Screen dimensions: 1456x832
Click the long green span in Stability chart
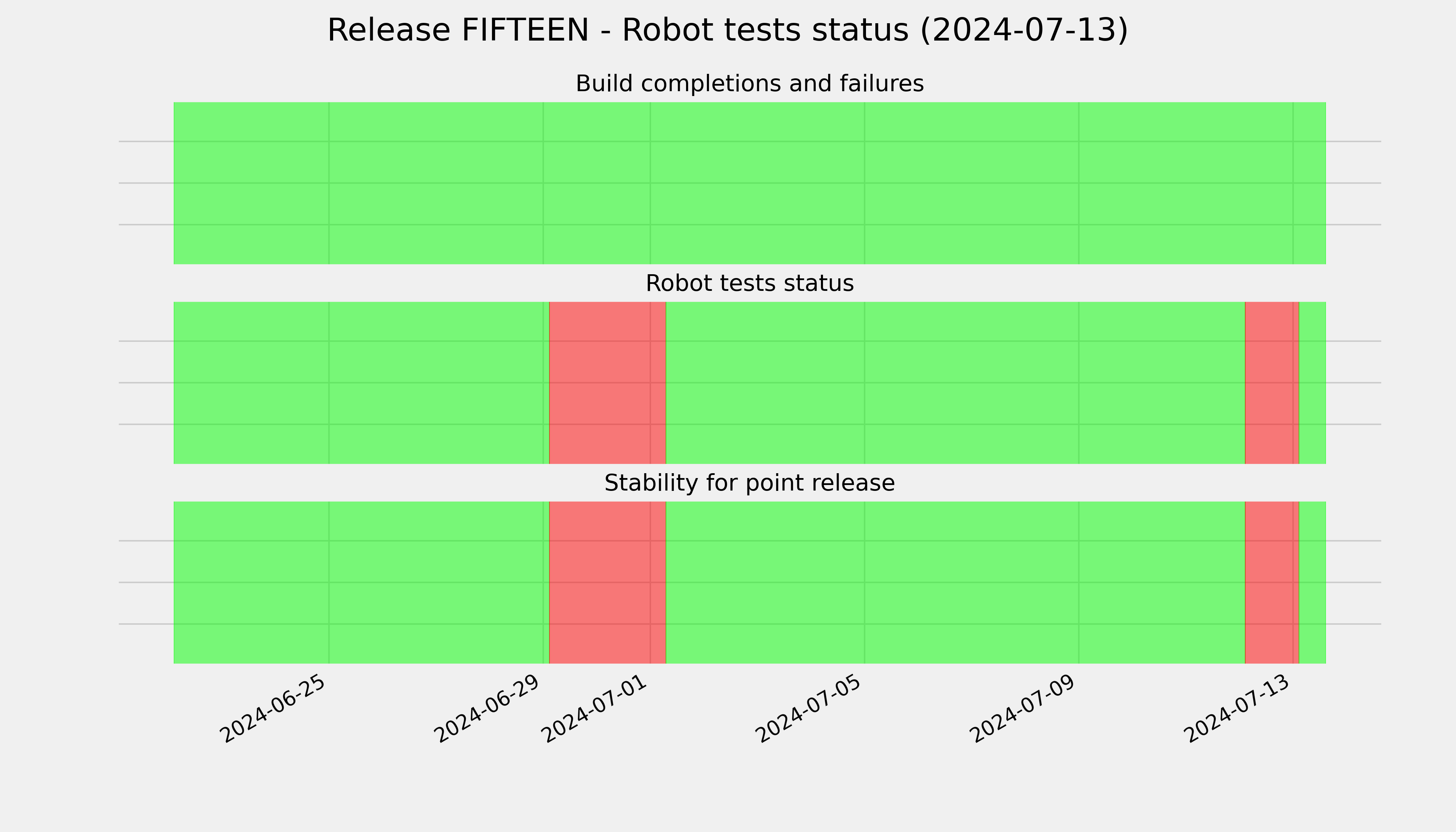tap(955, 582)
